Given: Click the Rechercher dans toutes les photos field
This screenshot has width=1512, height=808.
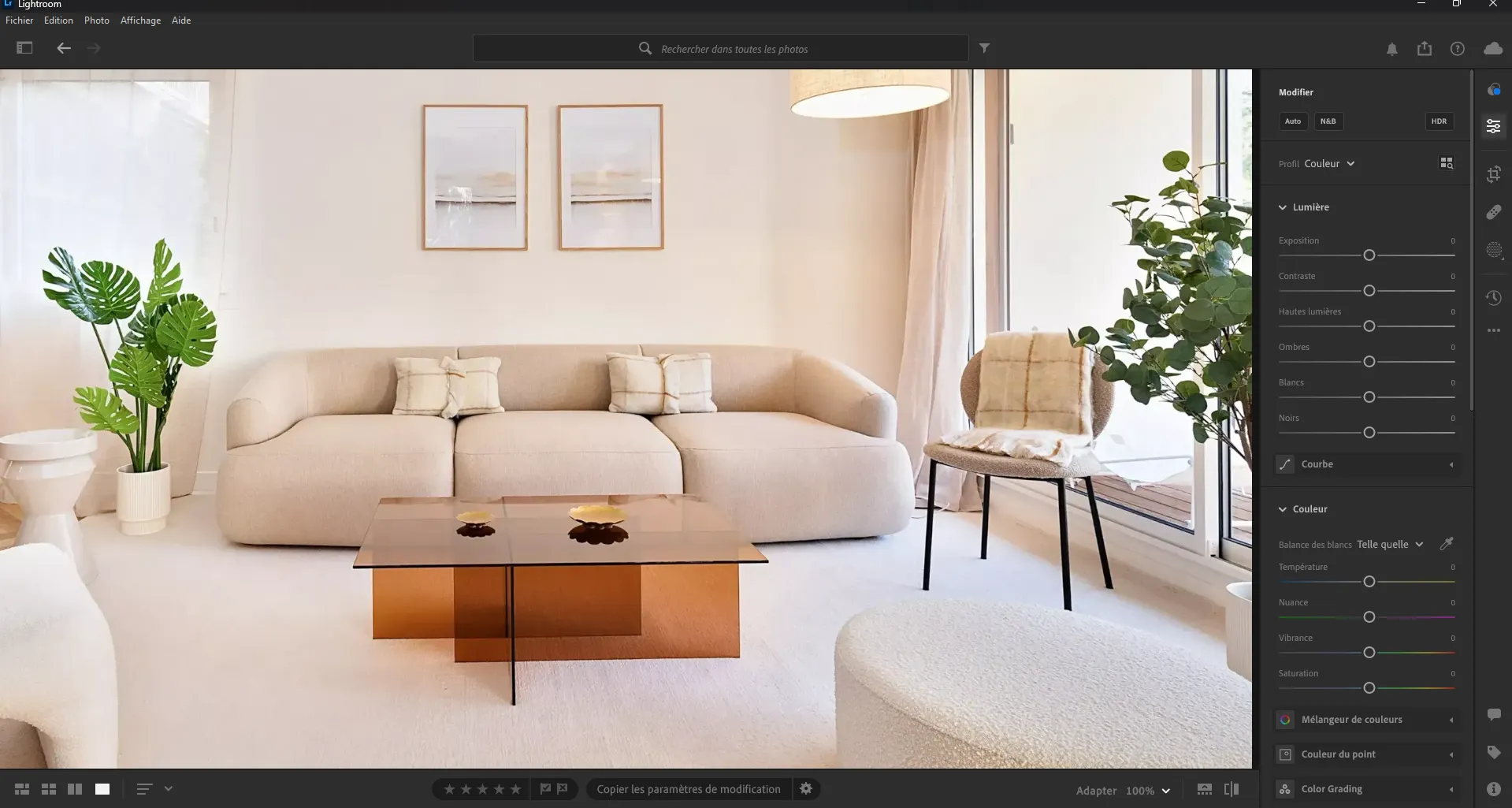Looking at the screenshot, I should coord(734,49).
